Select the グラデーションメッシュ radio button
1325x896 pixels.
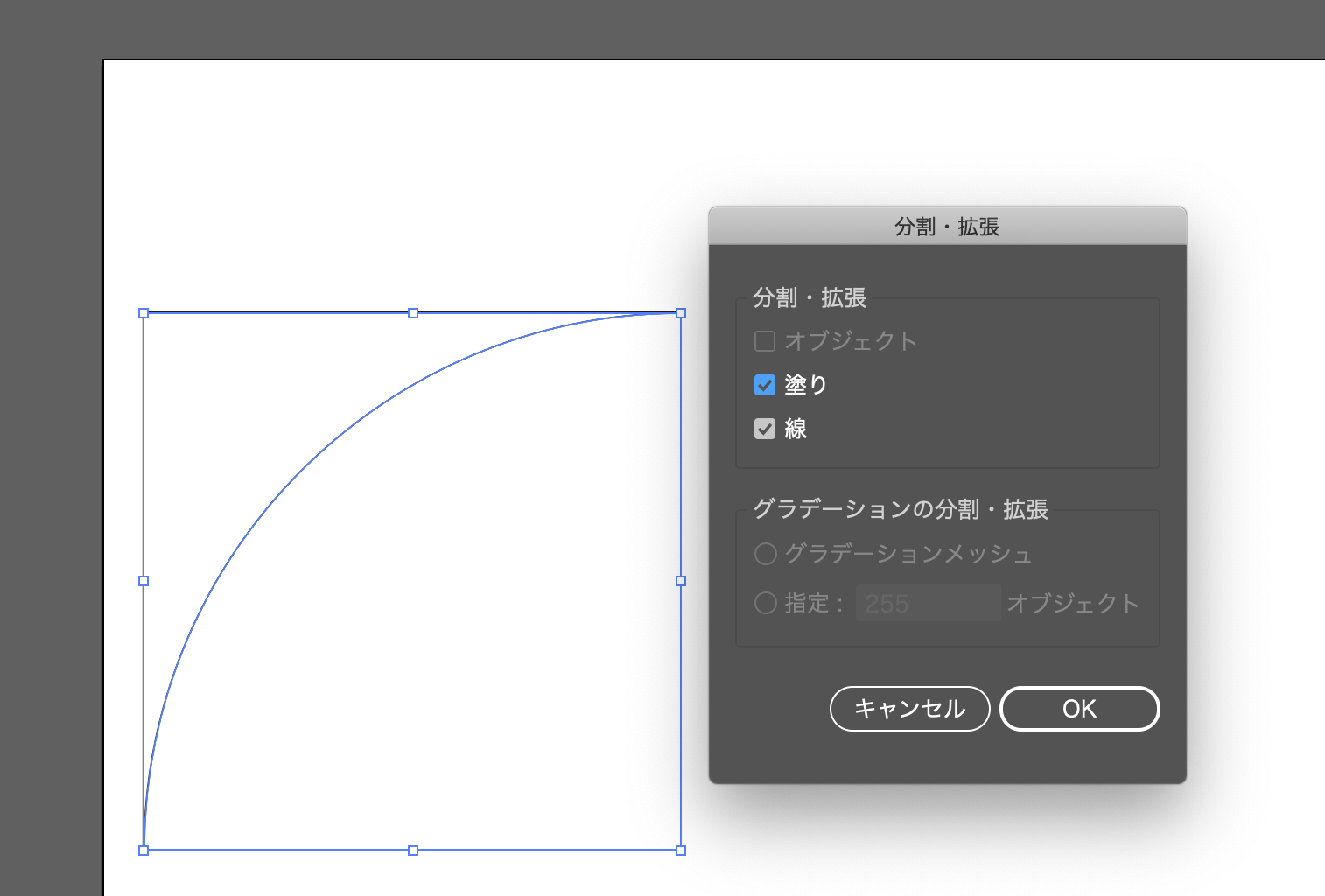(x=765, y=554)
